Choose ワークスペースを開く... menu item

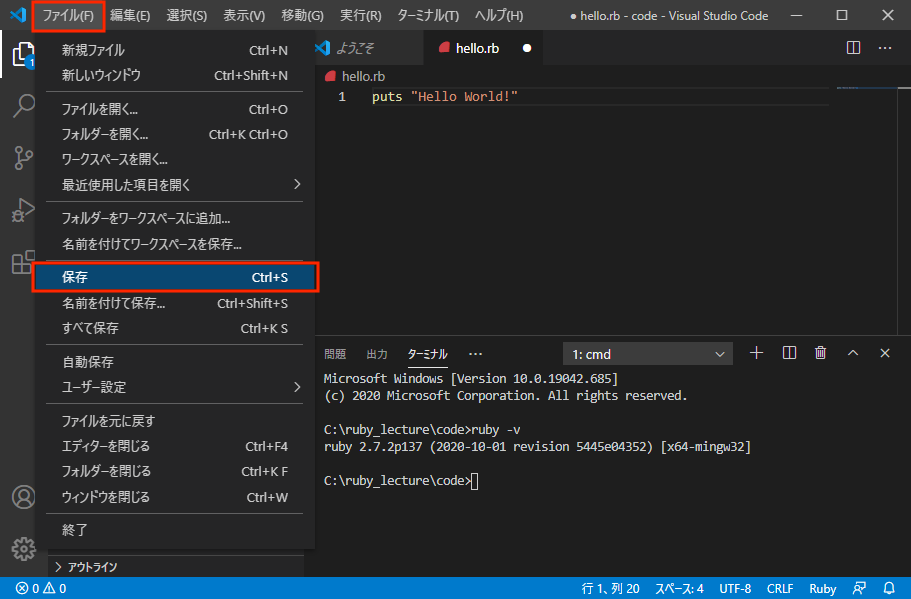pyautogui.click(x=174, y=159)
